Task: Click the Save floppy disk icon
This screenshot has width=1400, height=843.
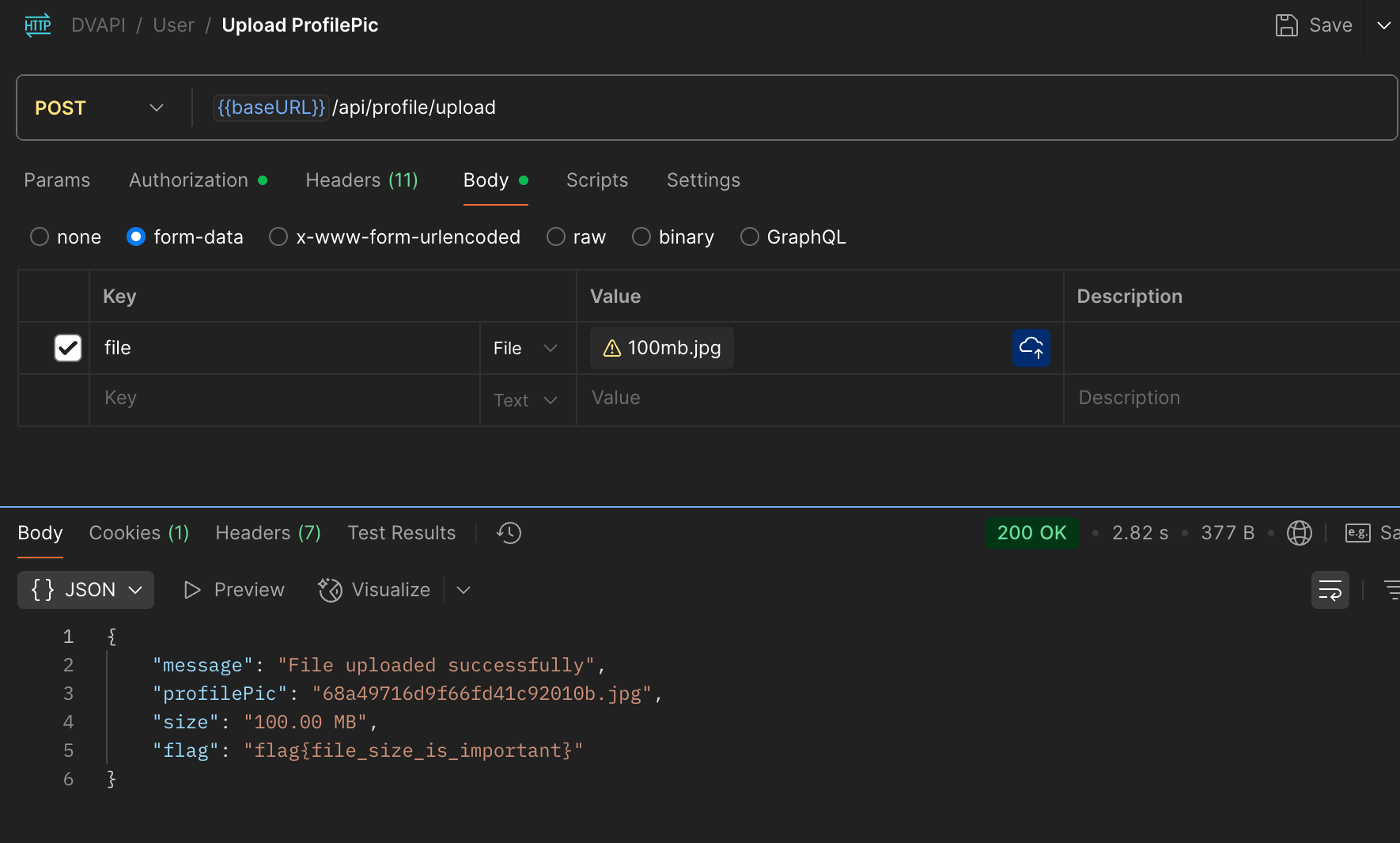Action: pyautogui.click(x=1286, y=25)
